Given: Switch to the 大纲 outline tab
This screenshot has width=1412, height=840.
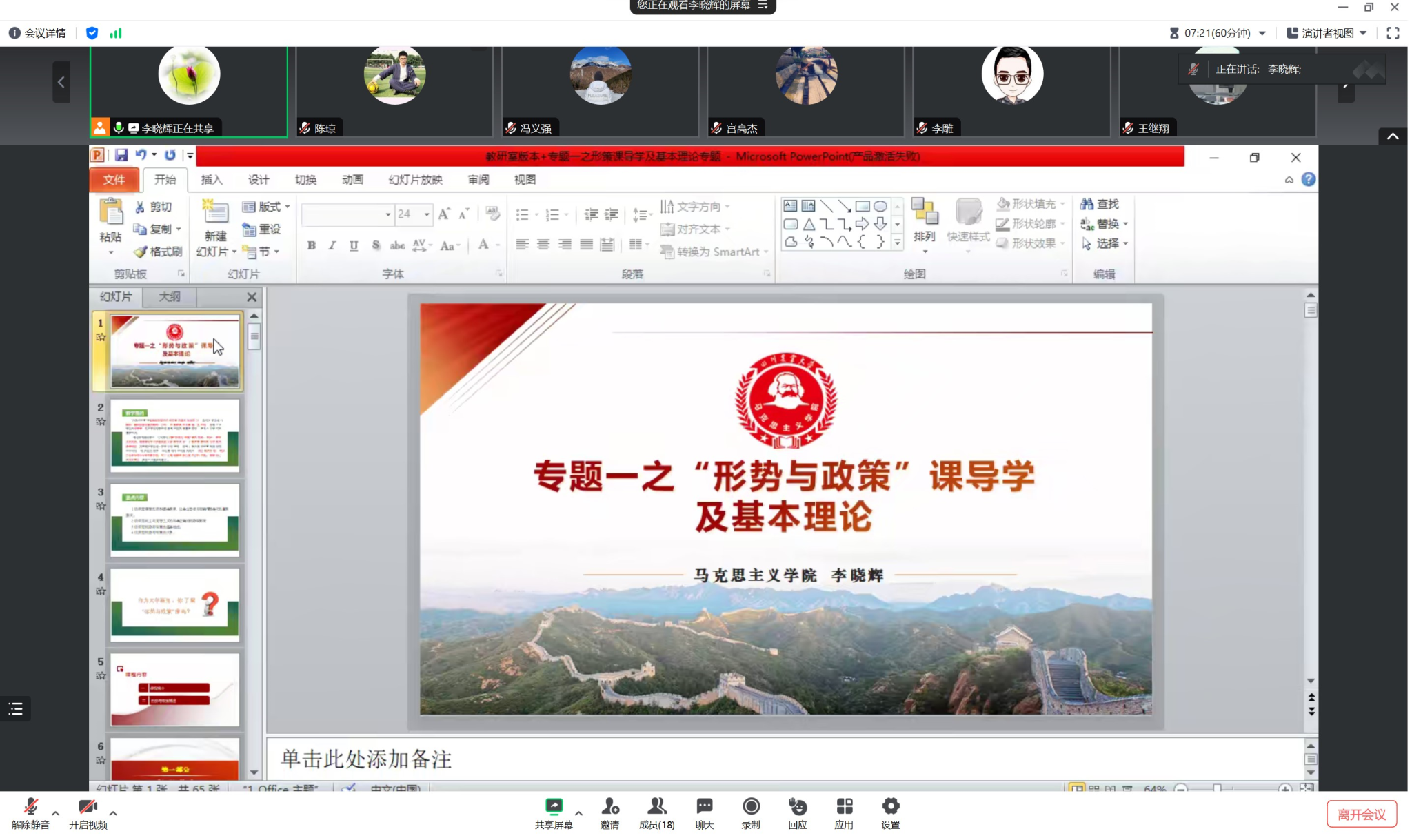Looking at the screenshot, I should click(170, 296).
